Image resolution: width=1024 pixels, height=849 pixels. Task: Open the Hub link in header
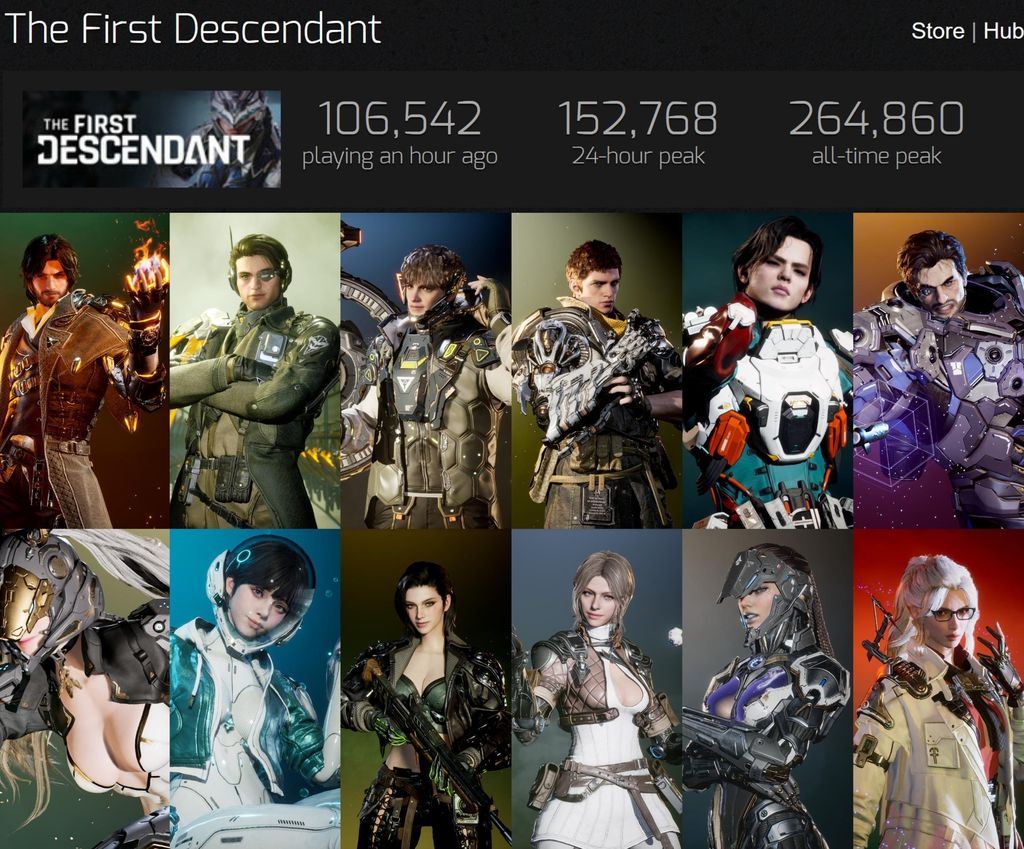(x=1003, y=31)
